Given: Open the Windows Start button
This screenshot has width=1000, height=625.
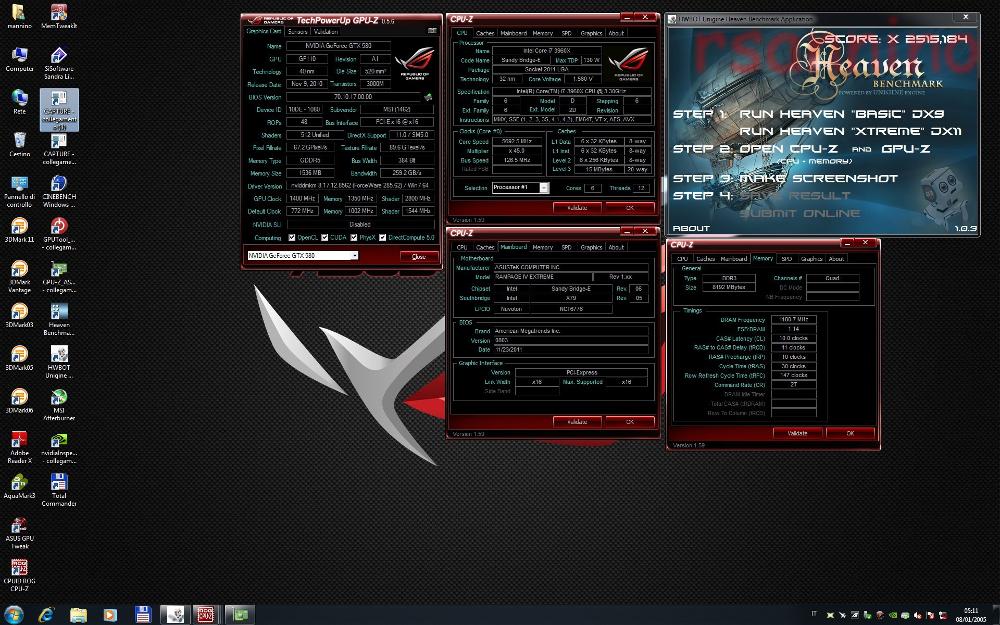Looking at the screenshot, I should pos(13,614).
